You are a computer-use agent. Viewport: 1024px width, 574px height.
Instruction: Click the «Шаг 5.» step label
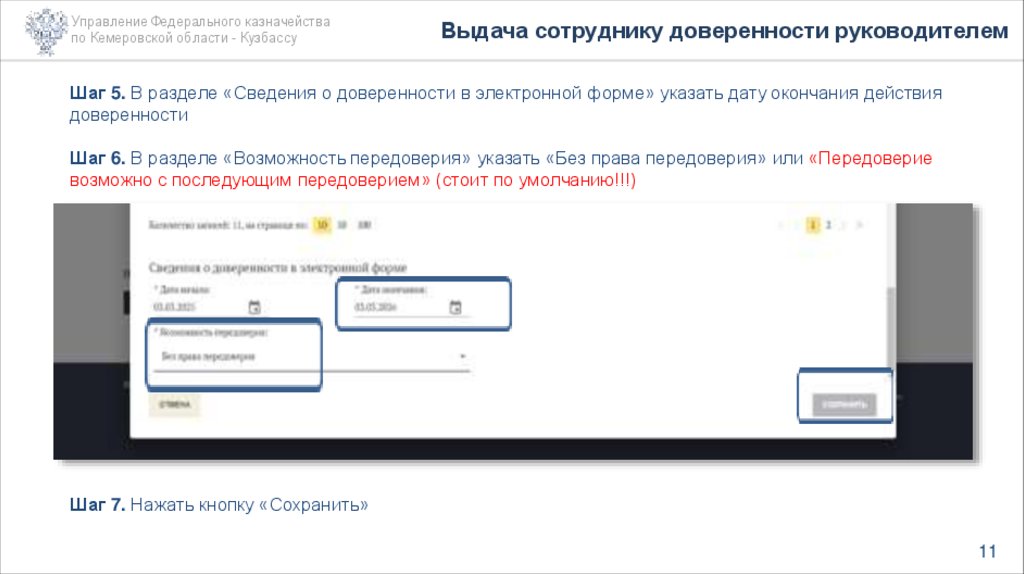(97, 93)
